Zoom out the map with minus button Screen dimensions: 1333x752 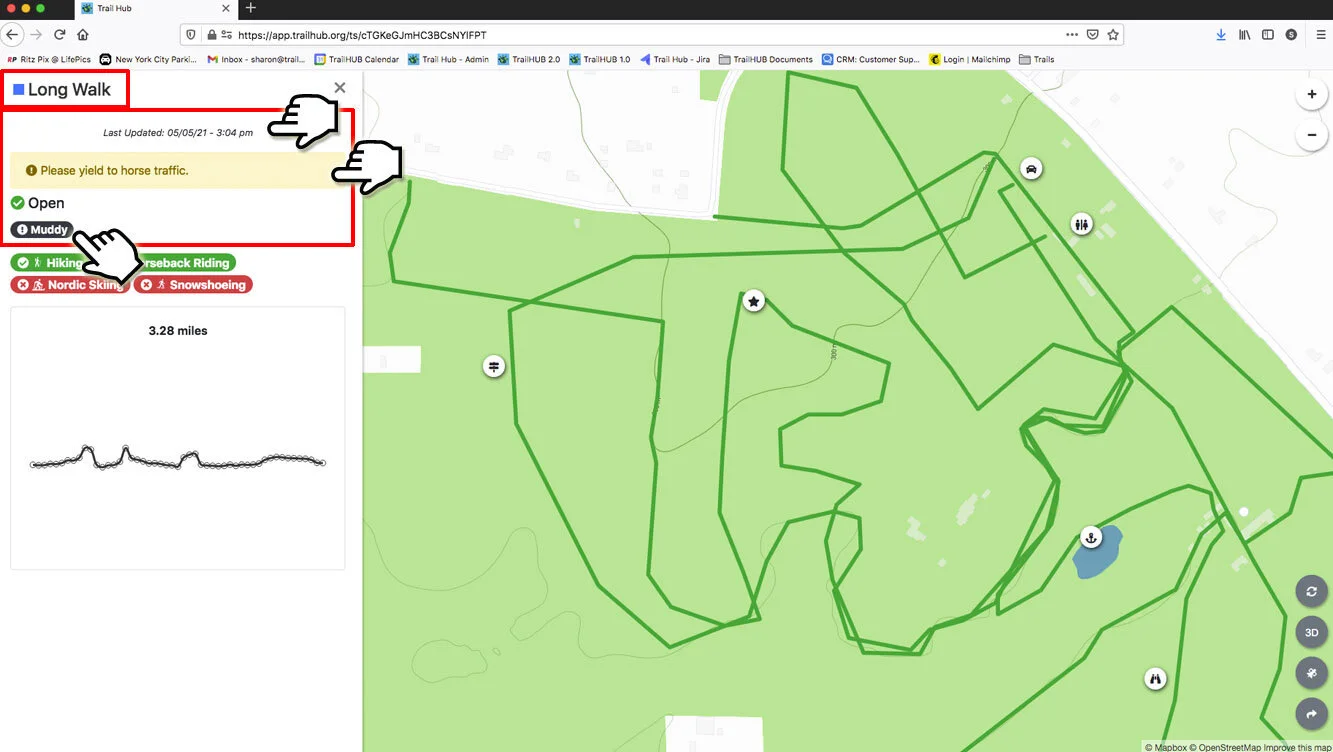click(1311, 135)
